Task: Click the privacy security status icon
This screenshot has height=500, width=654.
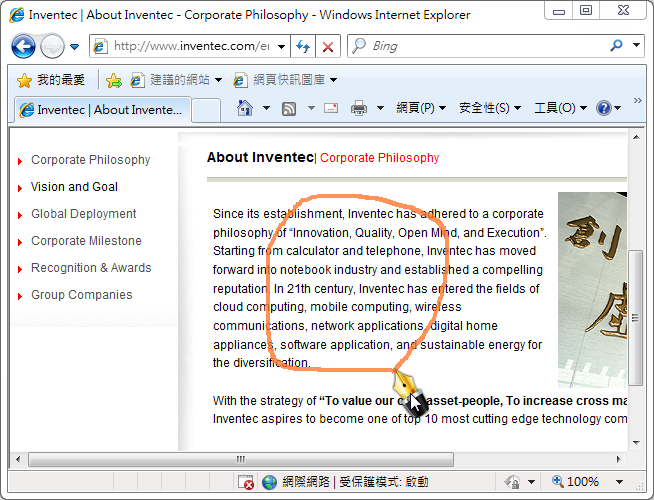Action: point(512,482)
